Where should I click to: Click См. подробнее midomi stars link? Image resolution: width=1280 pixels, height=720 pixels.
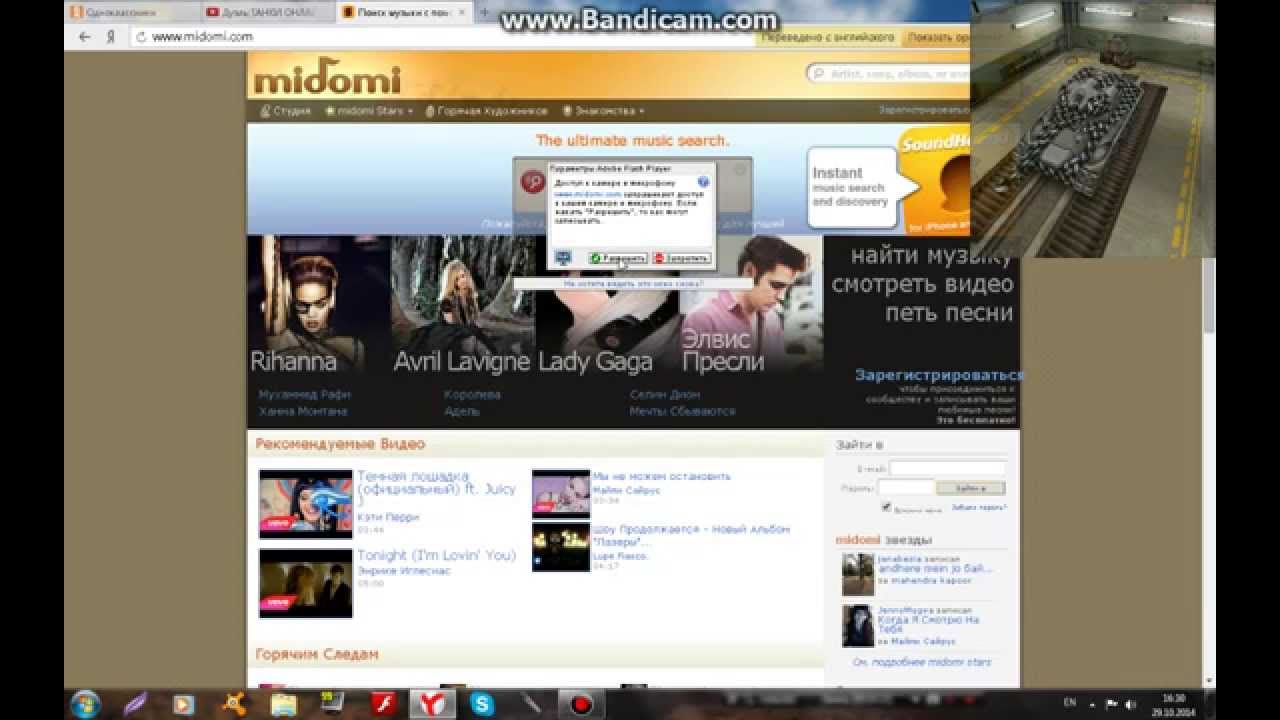tap(922, 662)
